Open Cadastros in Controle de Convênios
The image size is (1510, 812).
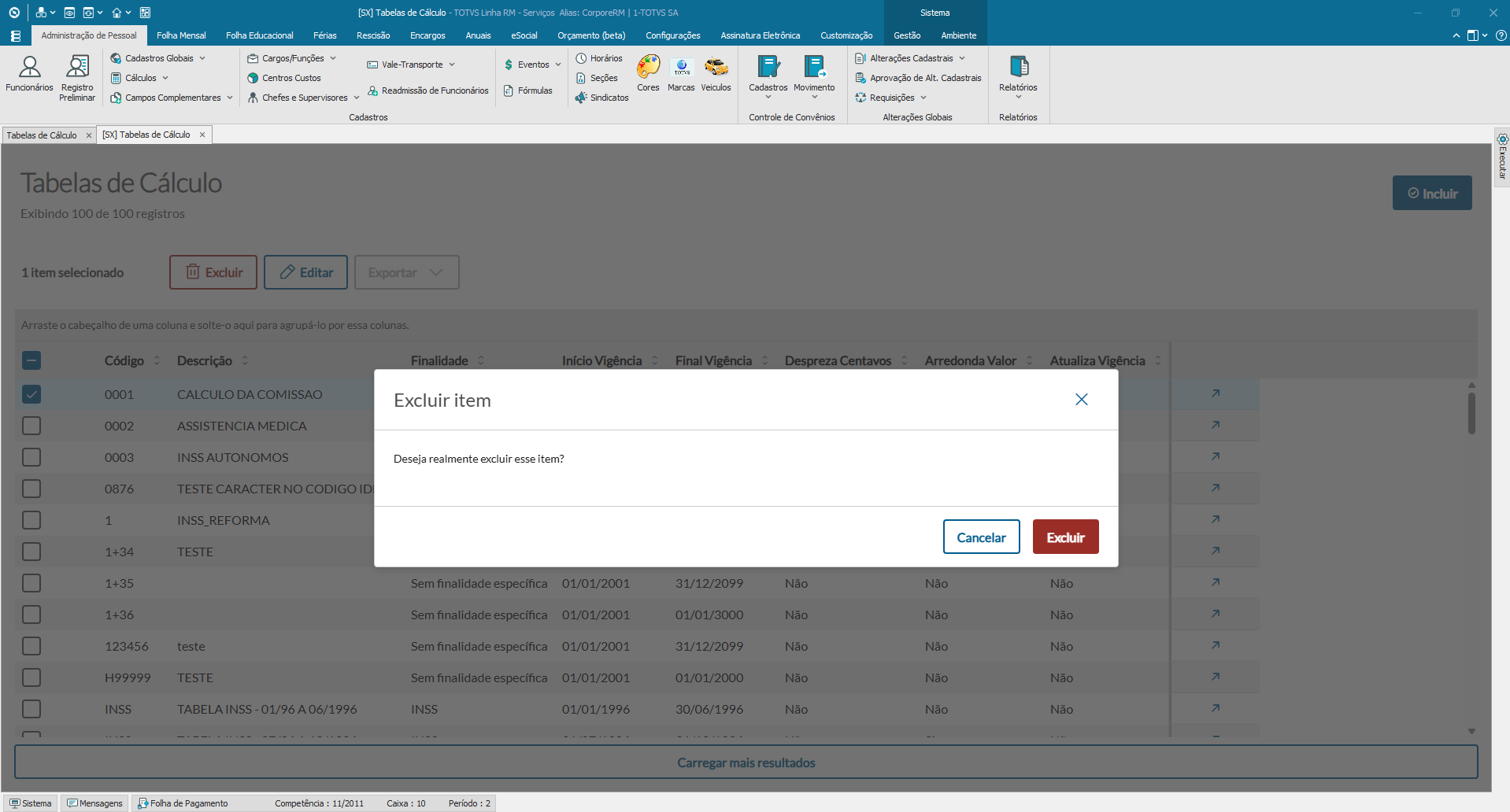coord(768,76)
